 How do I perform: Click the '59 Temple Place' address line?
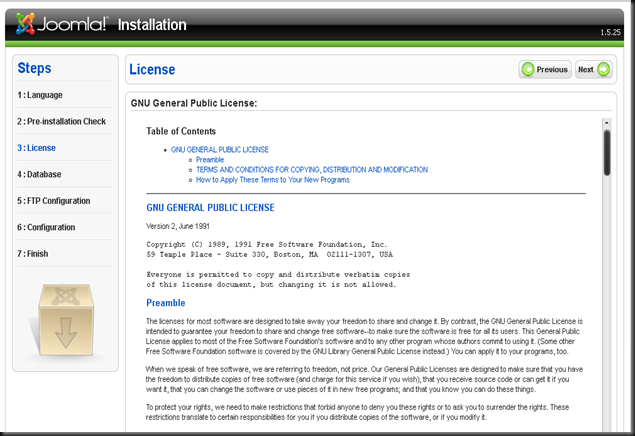coord(269,255)
